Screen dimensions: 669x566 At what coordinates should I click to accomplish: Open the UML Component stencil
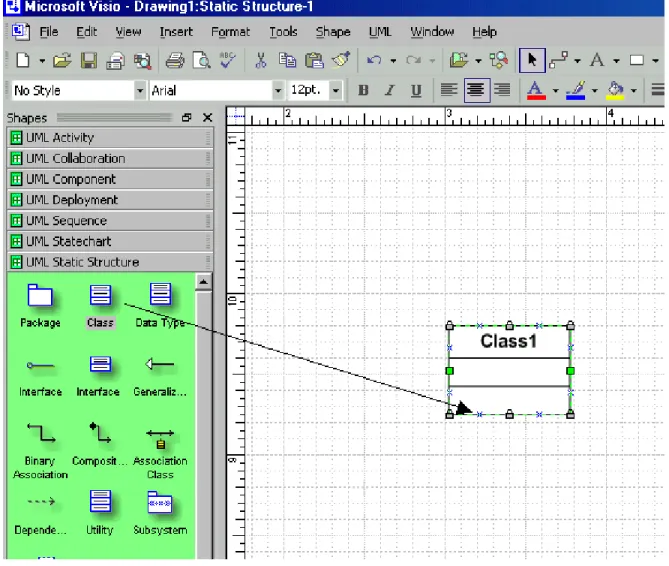[x=110, y=179]
